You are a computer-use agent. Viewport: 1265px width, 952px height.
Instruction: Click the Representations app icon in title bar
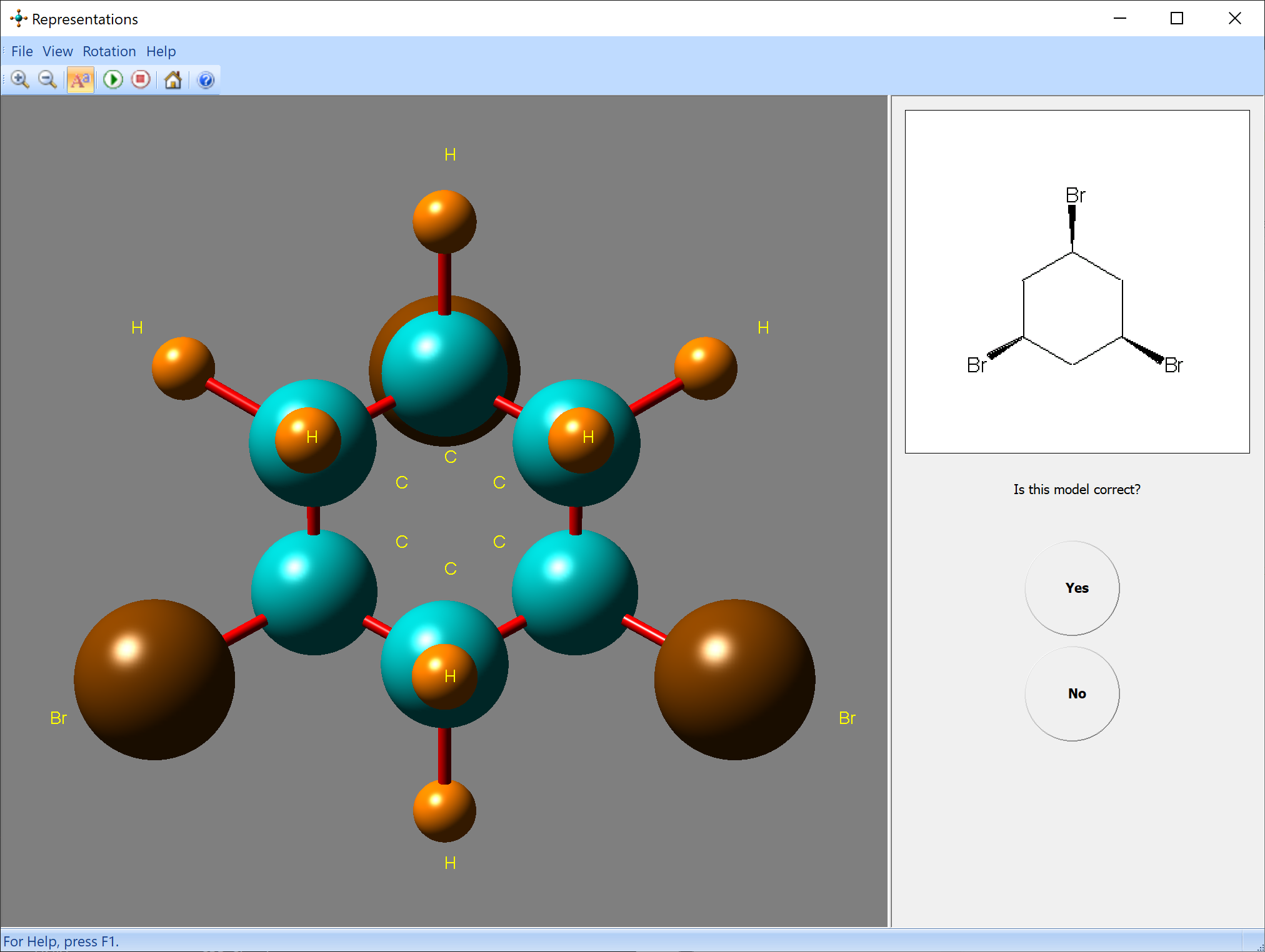pyautogui.click(x=19, y=19)
